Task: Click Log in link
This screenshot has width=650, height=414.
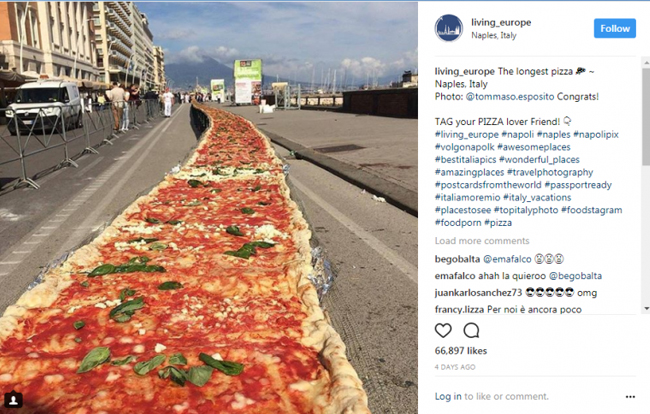Action: (448, 397)
